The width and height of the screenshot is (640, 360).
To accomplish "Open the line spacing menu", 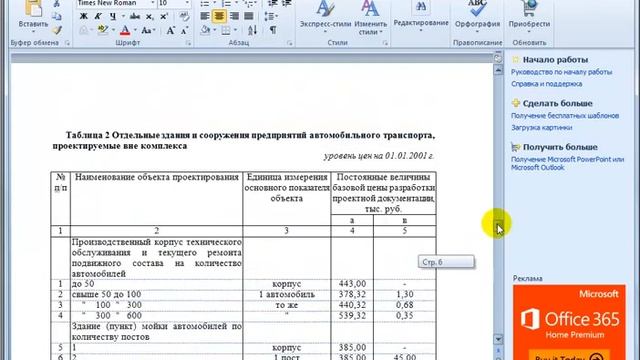I will (270, 16).
